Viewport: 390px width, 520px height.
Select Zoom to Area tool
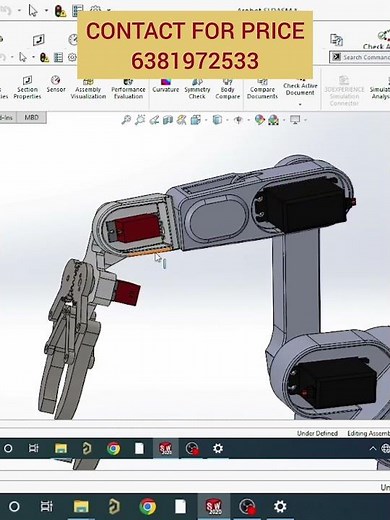click(140, 120)
